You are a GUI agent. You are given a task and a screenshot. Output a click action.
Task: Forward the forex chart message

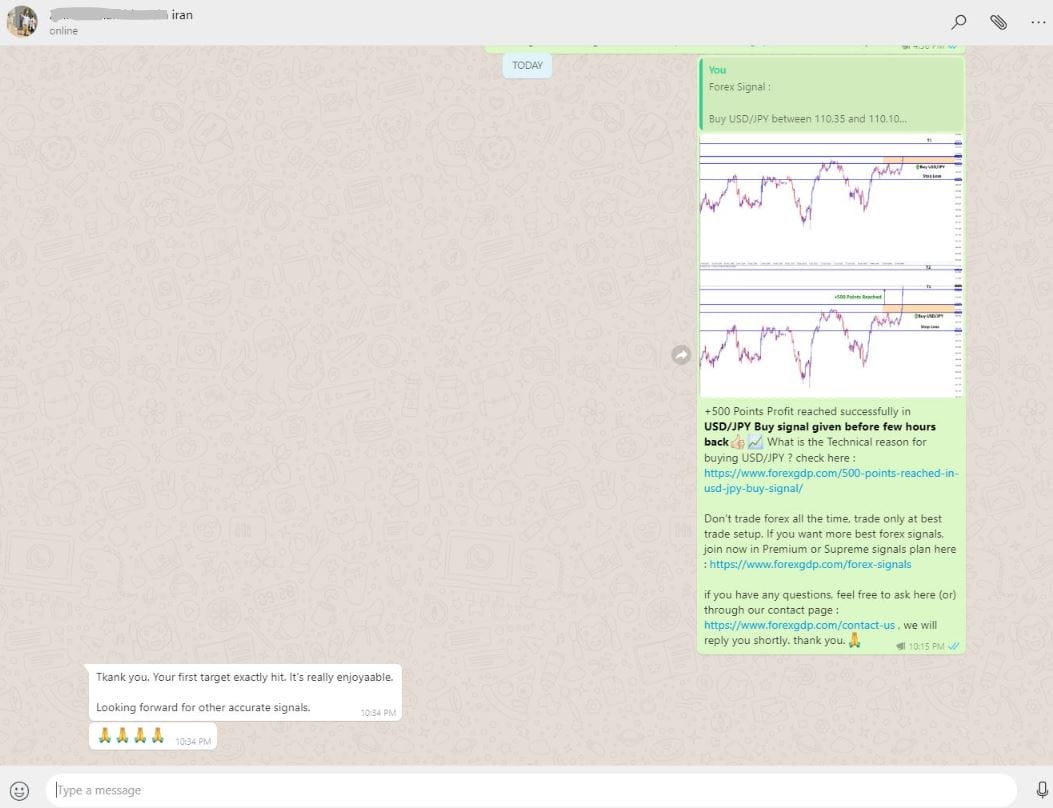681,355
